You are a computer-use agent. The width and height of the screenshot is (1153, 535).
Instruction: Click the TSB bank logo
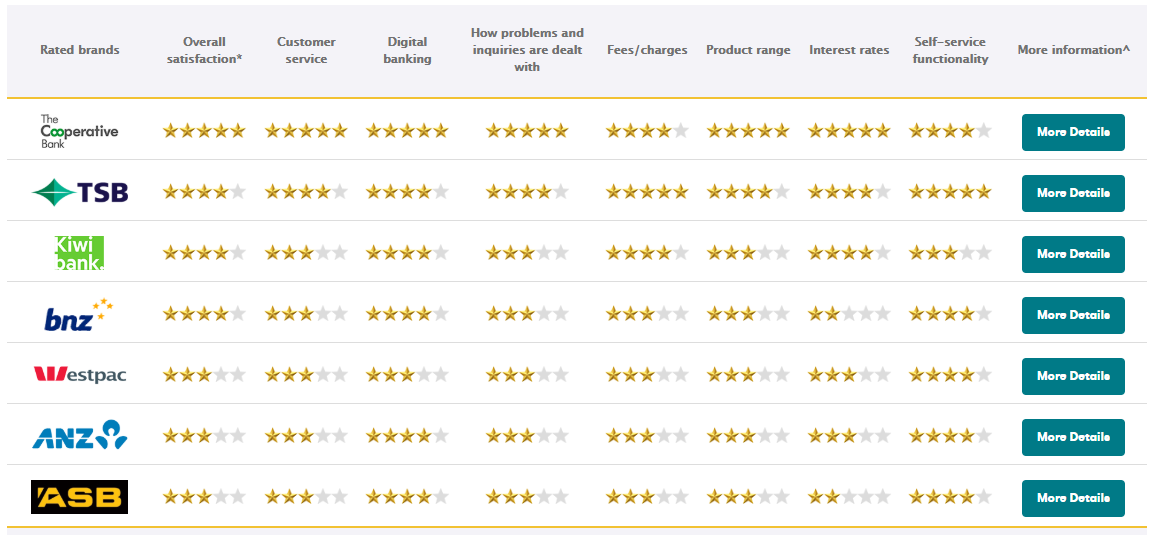pos(79,193)
